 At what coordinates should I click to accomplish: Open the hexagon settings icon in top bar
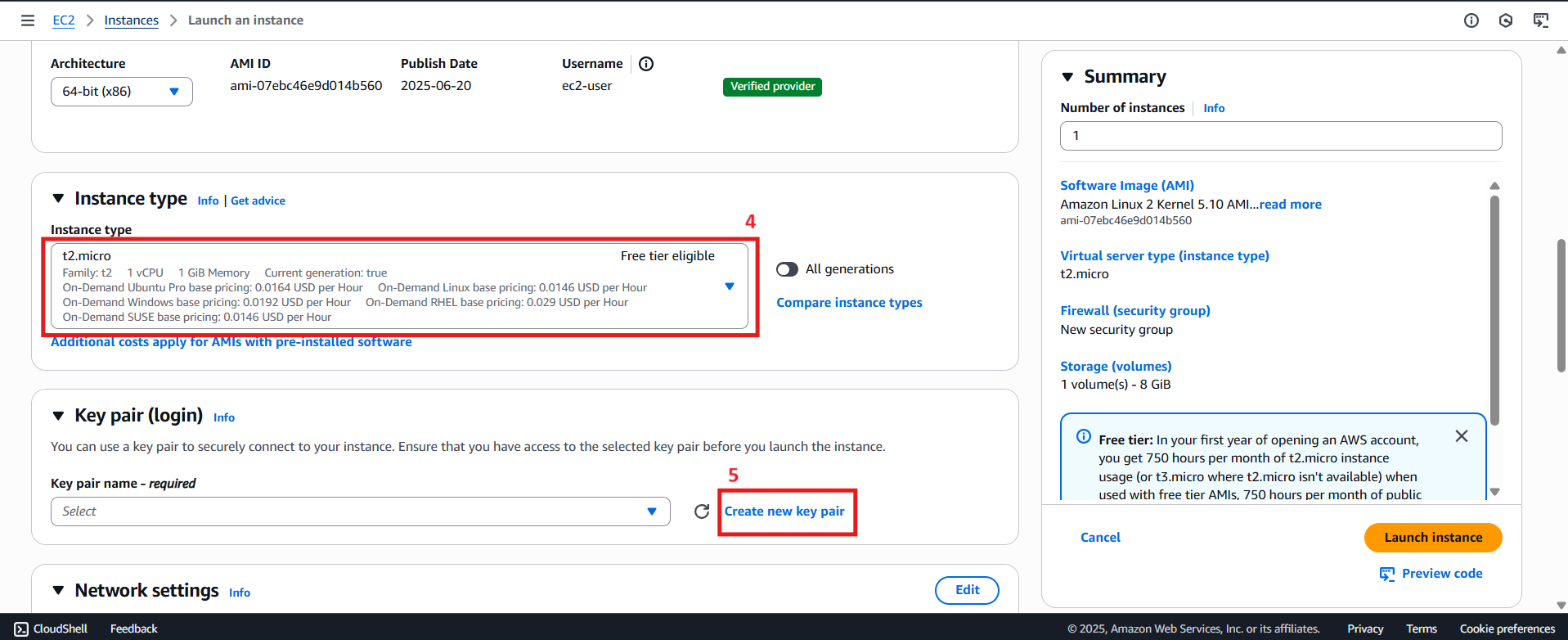tap(1506, 20)
